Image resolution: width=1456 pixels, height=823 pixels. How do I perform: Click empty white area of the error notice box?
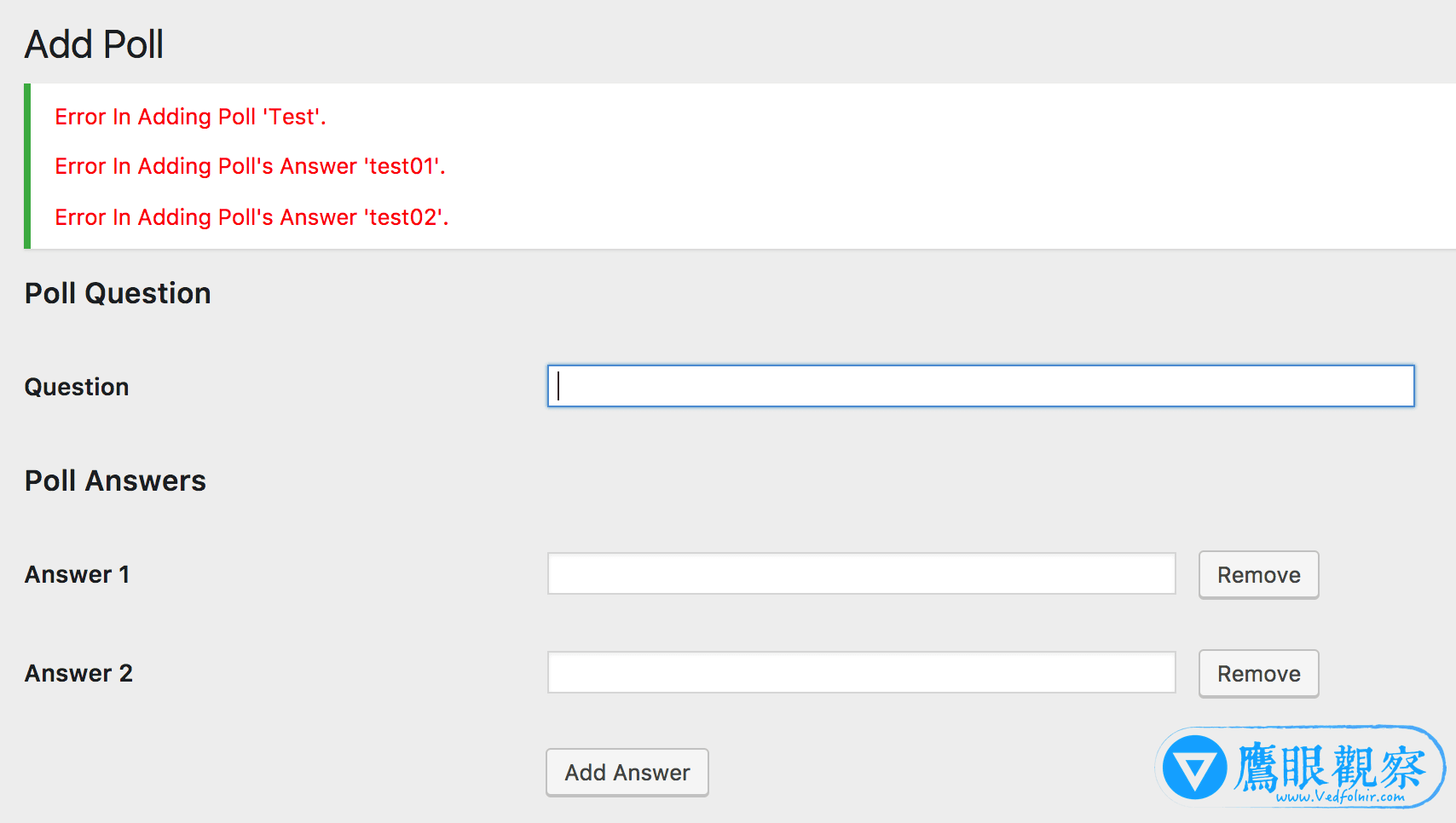938,166
